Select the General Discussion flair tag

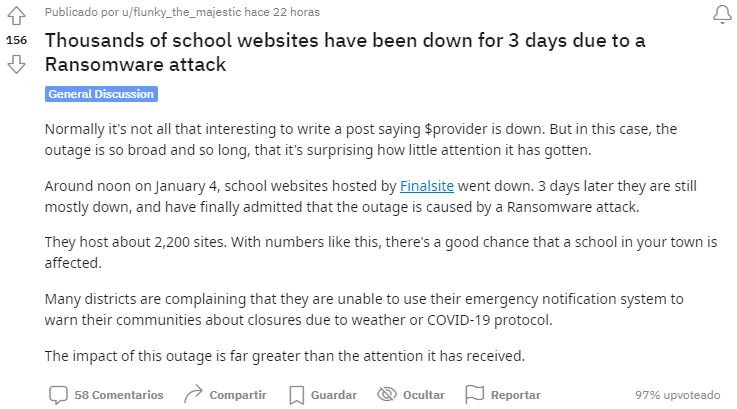coord(102,94)
